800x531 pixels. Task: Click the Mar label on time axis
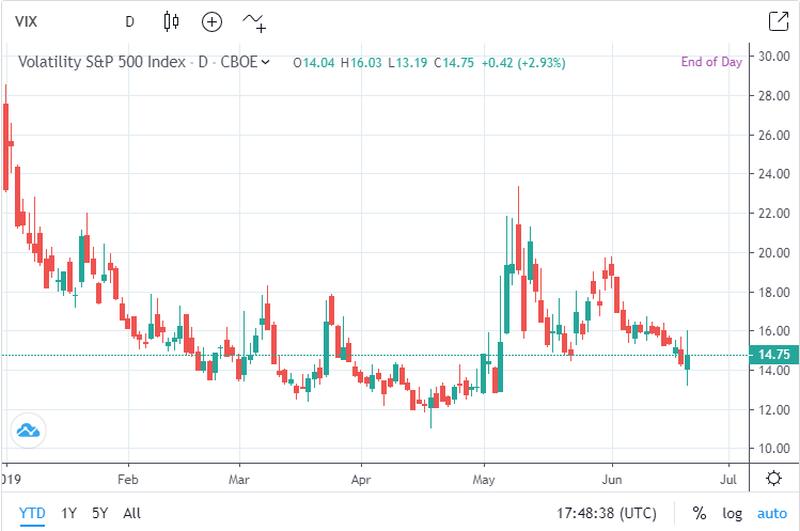239,479
